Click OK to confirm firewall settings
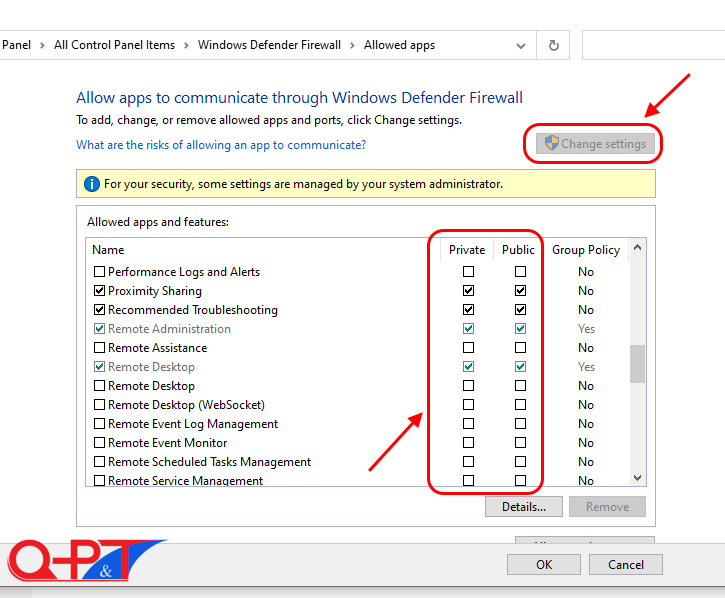The width and height of the screenshot is (725, 598). pos(543,565)
